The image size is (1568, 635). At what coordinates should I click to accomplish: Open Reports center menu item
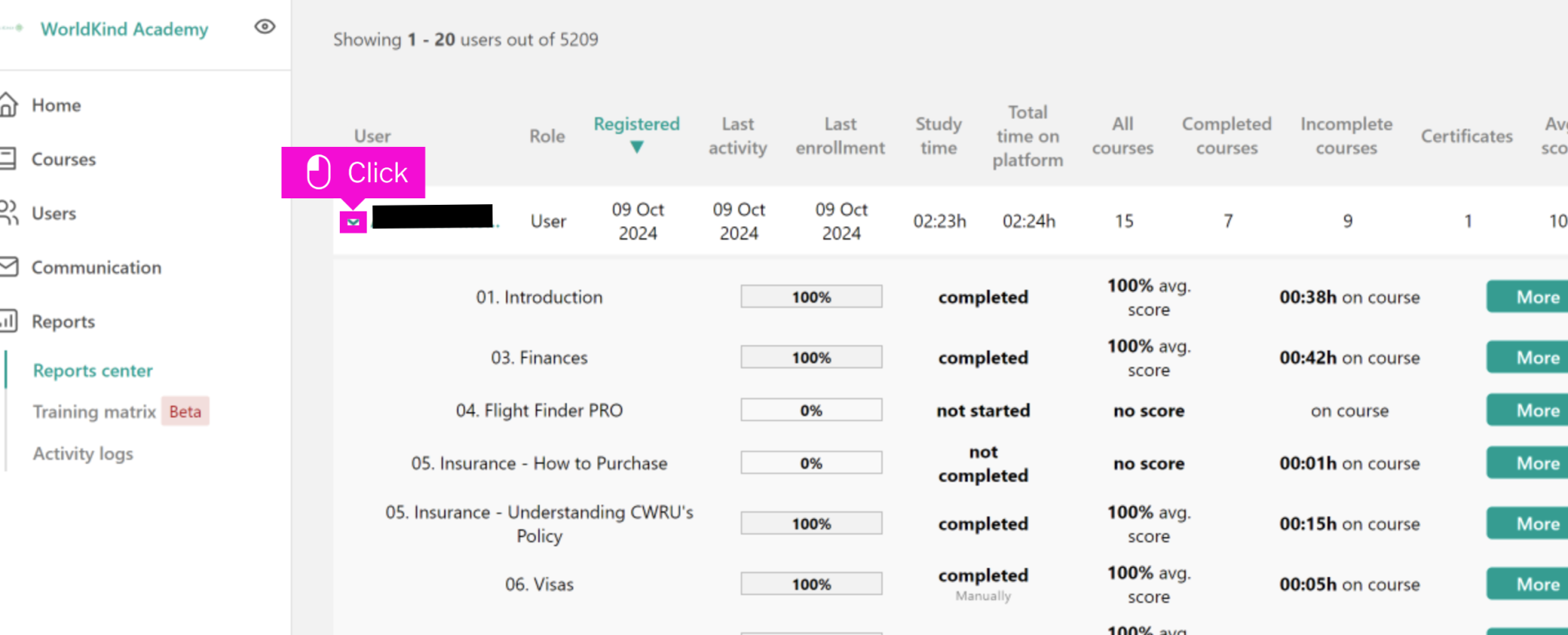[x=93, y=371]
